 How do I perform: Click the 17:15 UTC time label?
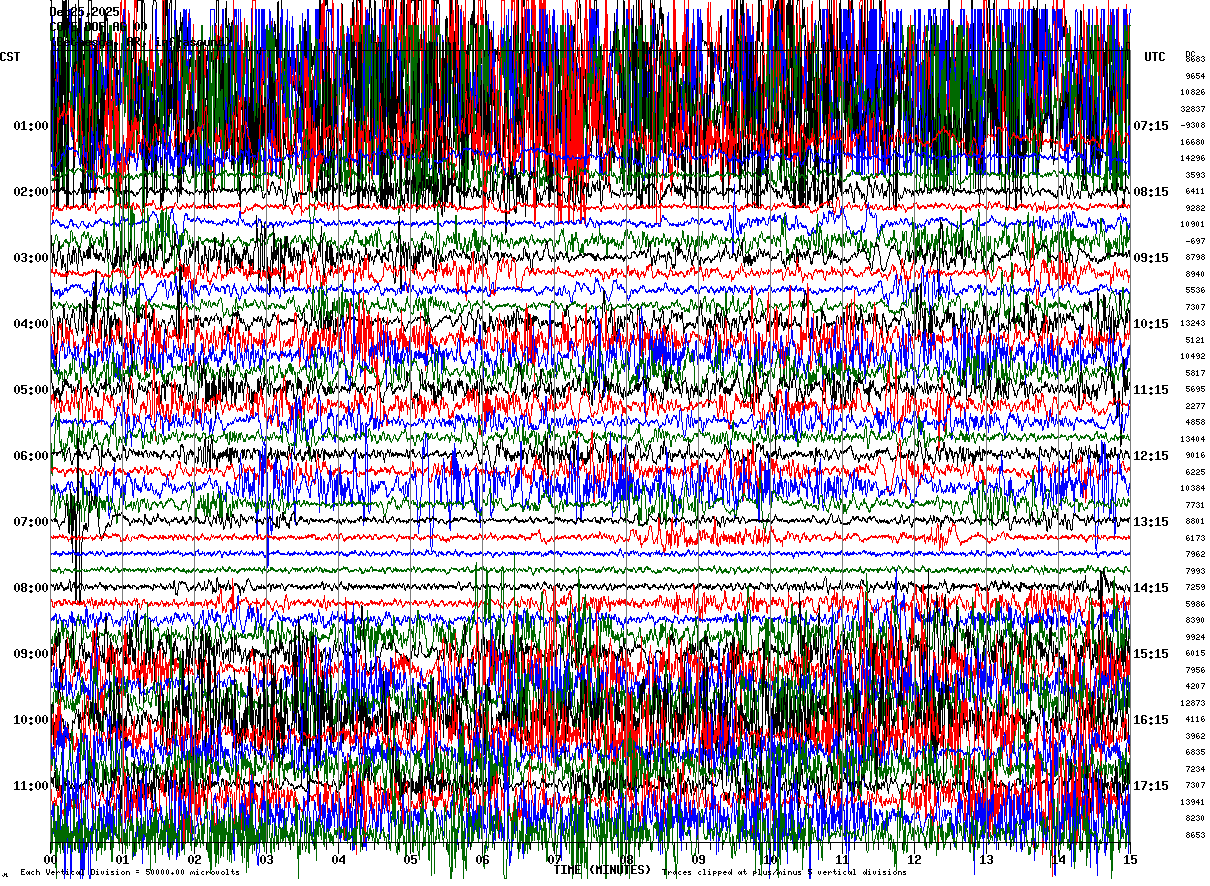[1151, 786]
